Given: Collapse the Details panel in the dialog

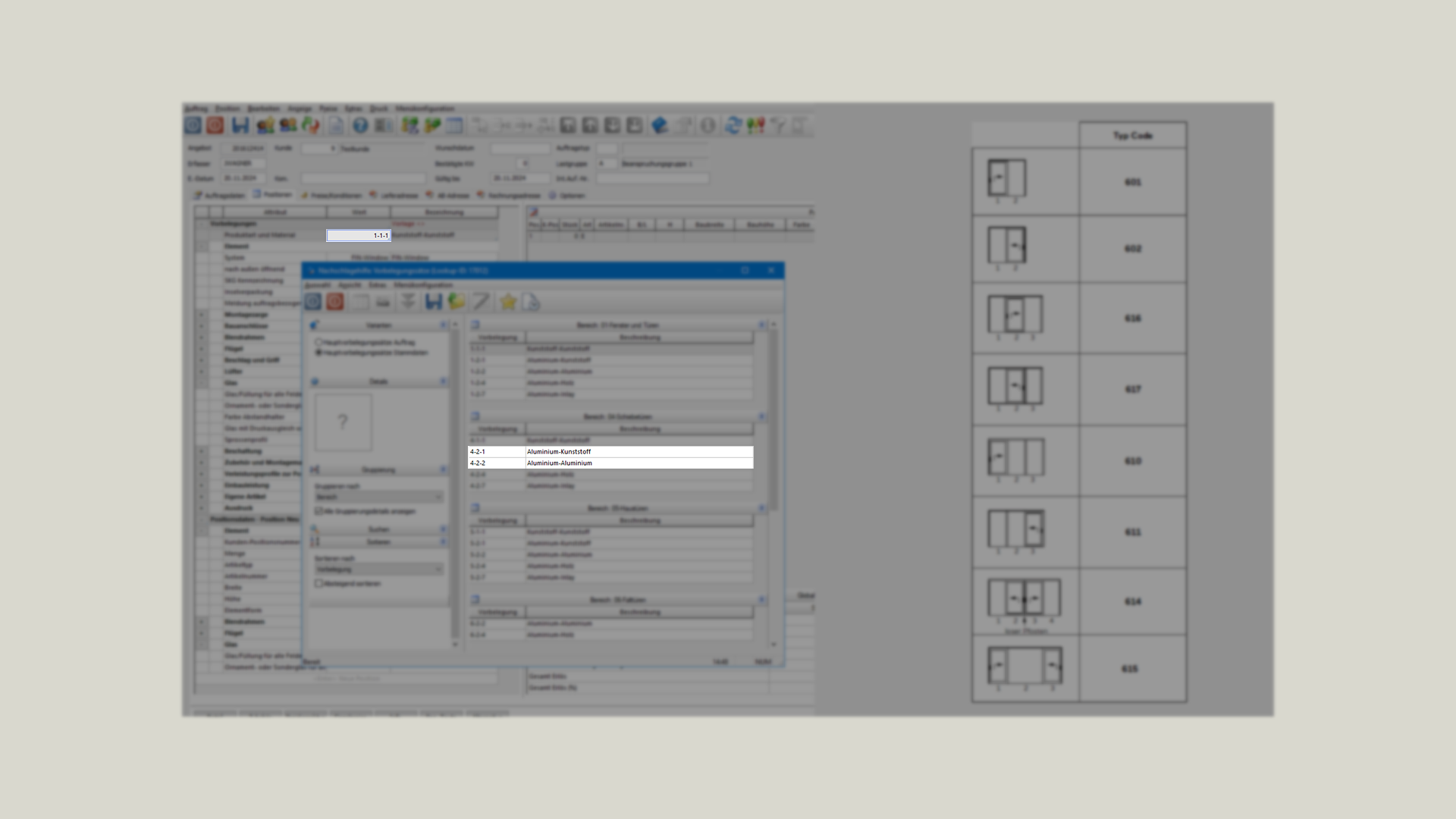Looking at the screenshot, I should pos(444,381).
